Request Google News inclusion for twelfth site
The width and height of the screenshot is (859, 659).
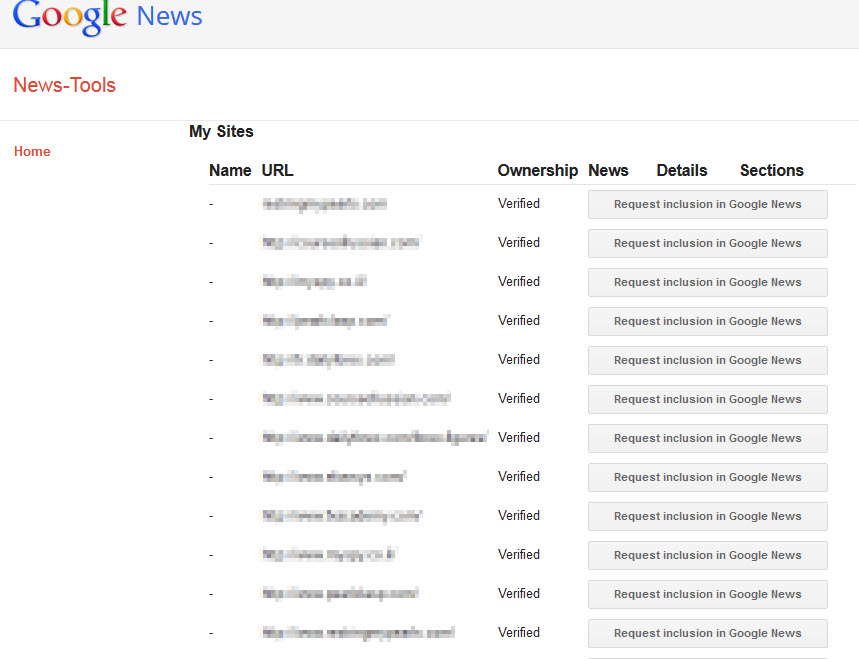[708, 633]
